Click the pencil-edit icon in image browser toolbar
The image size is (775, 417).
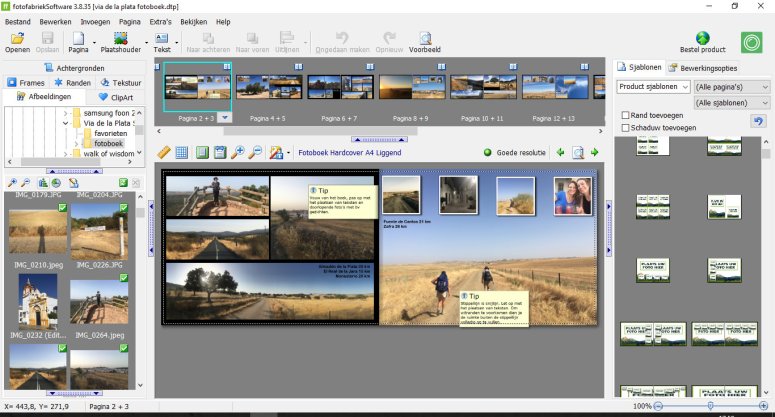pos(74,183)
